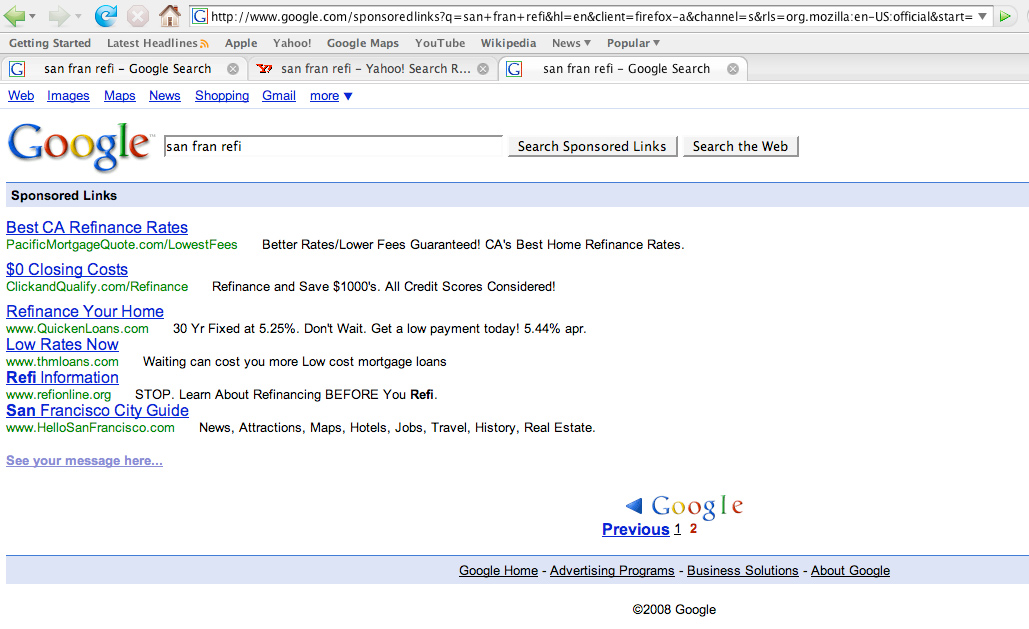Open the News link in Google navigation

coord(165,96)
